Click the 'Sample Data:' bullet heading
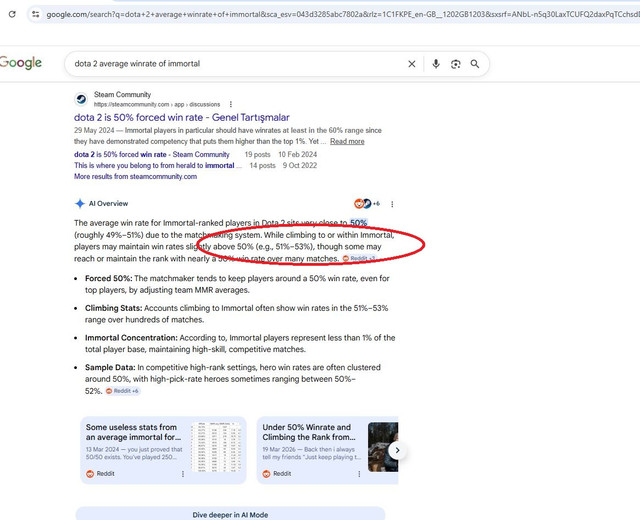Screen dimensions: 640x520 (110, 367)
